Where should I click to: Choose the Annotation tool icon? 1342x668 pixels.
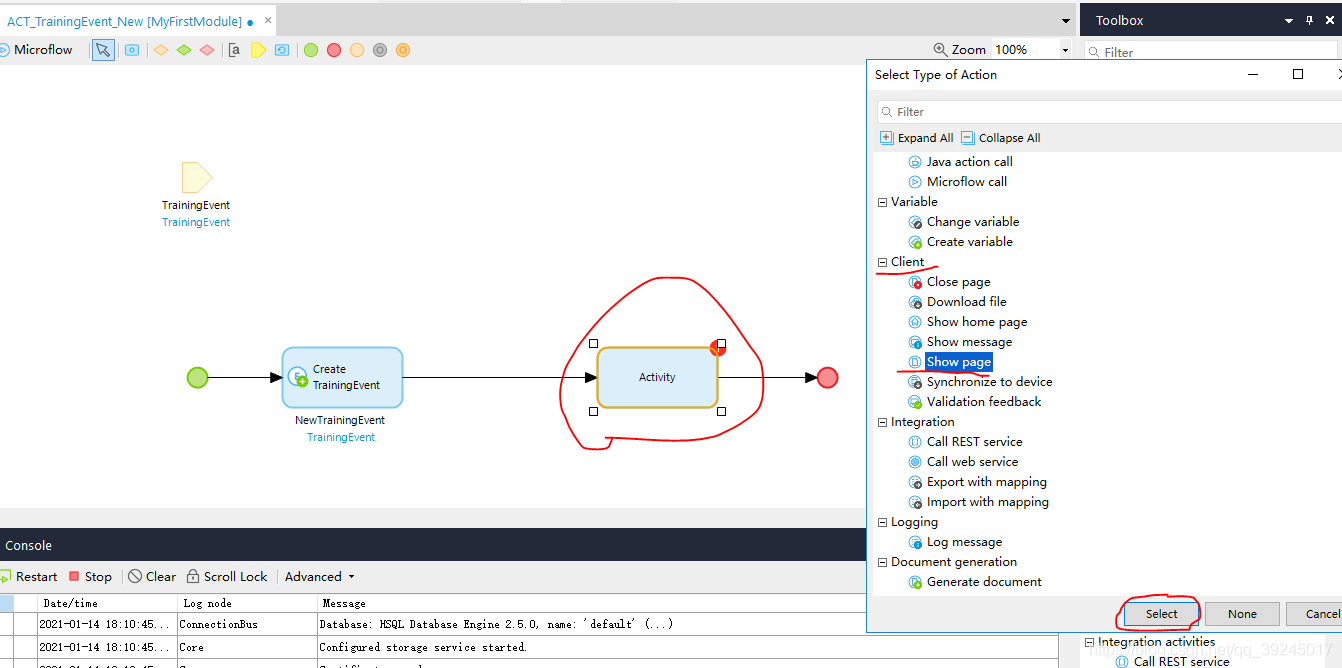234,50
